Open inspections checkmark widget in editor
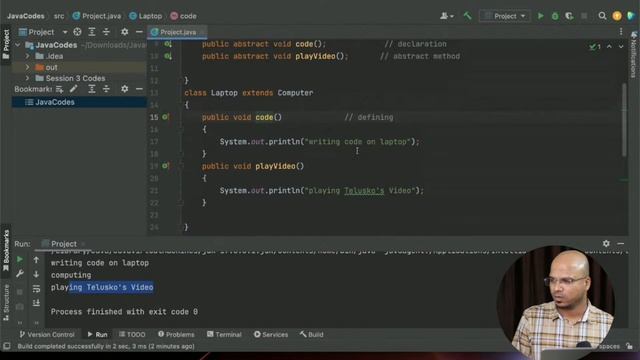This screenshot has width=640, height=360. coord(595,47)
